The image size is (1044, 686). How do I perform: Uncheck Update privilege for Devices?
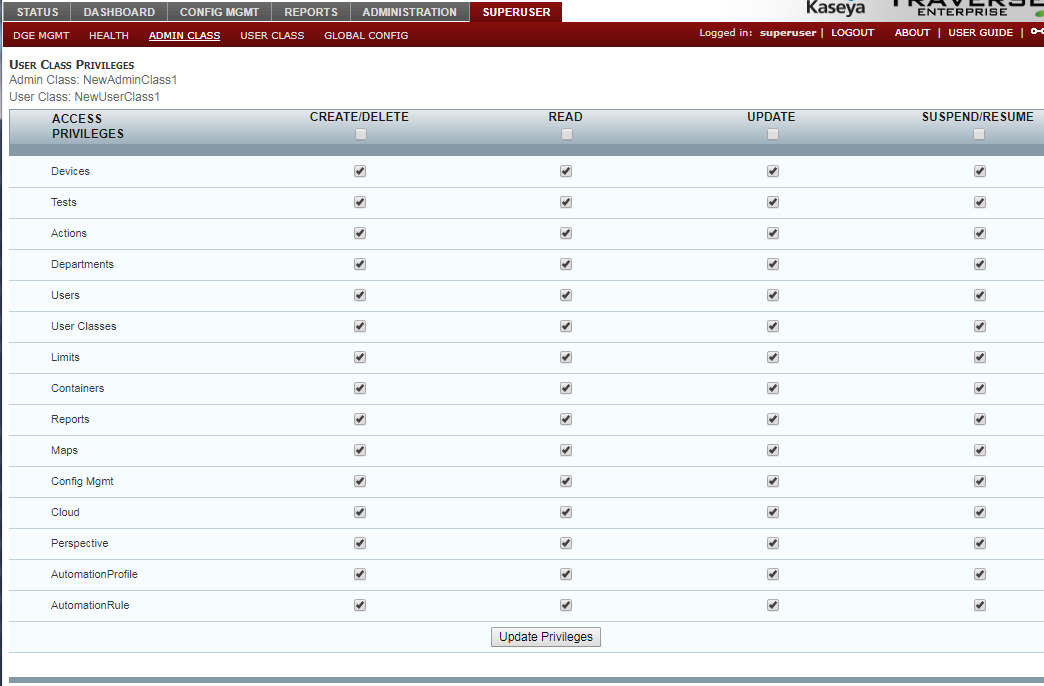pyautogui.click(x=773, y=171)
